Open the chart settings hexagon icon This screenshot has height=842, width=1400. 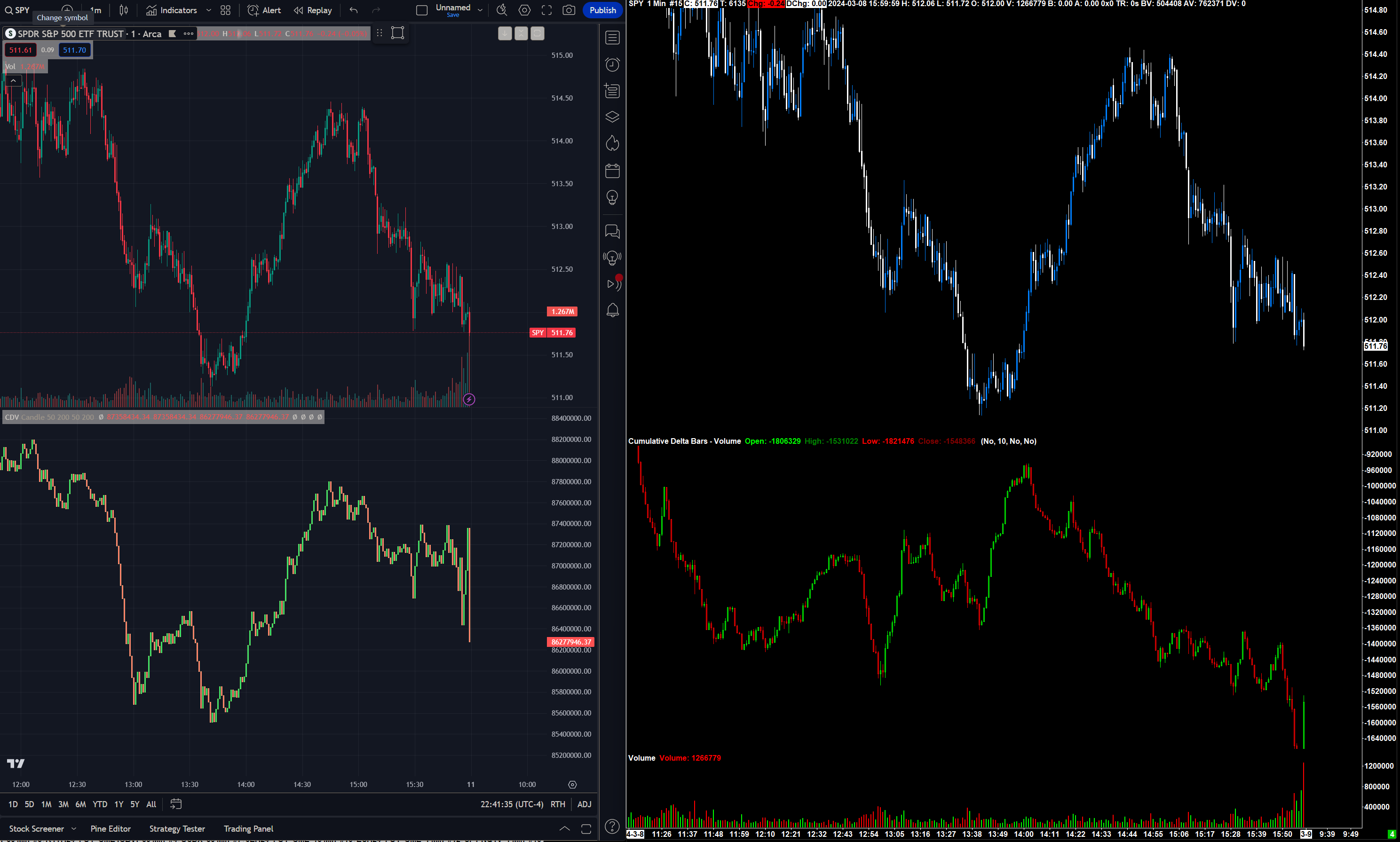click(524, 10)
